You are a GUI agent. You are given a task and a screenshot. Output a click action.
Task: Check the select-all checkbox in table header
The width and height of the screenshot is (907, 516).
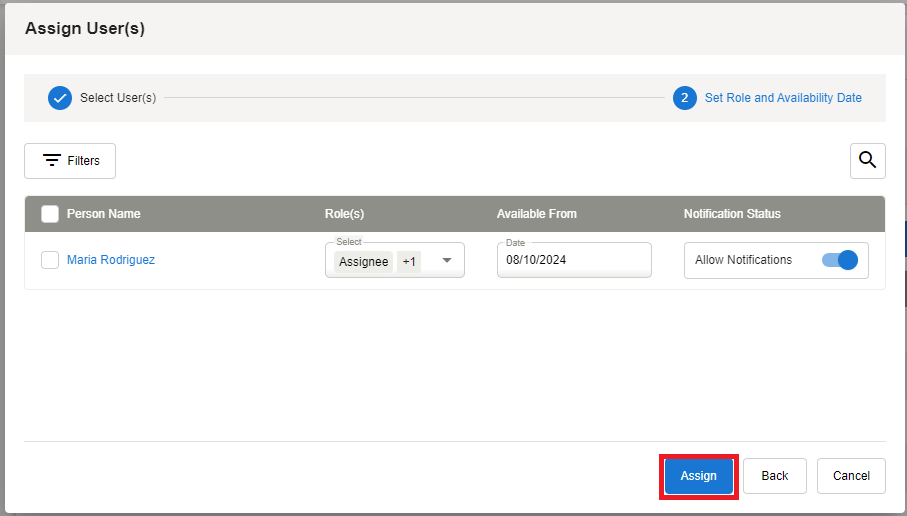(50, 213)
